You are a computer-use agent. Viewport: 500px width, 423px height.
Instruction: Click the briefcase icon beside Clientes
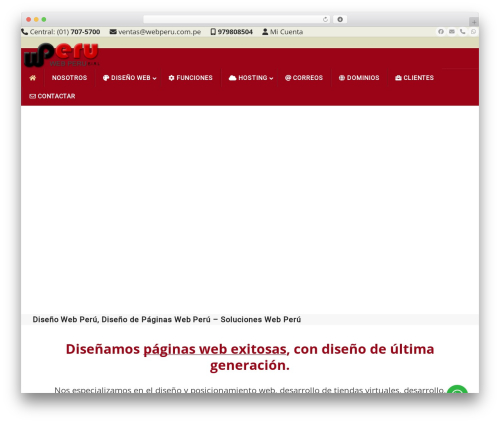[x=398, y=78]
